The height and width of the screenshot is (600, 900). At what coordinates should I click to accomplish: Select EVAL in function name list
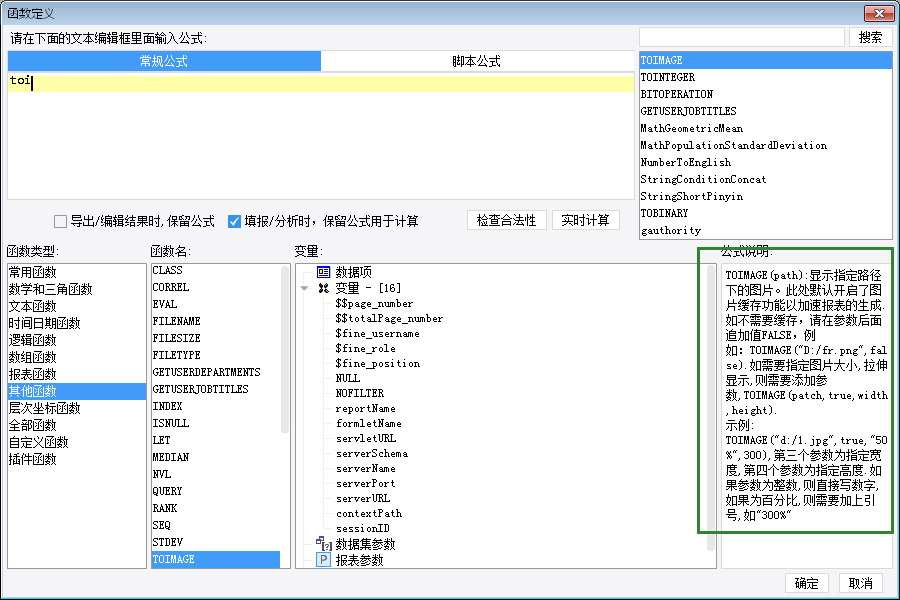pos(216,304)
